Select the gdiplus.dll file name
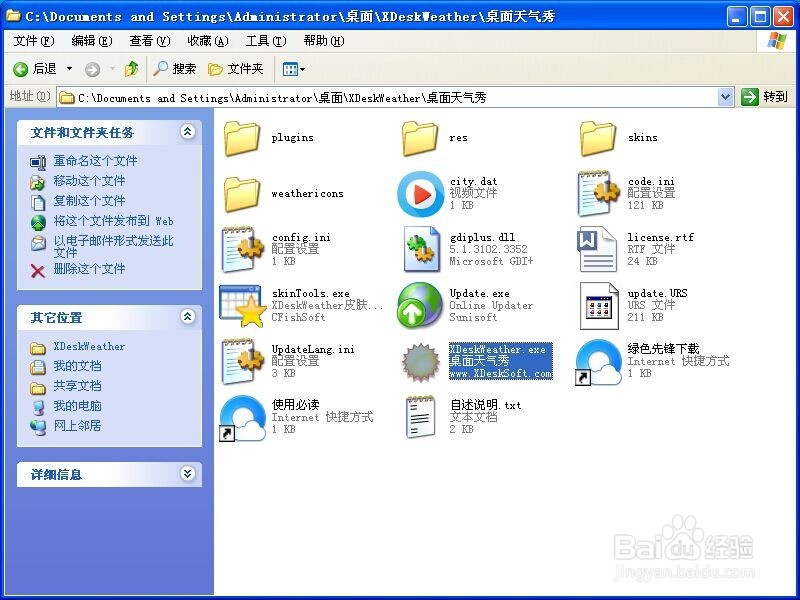Viewport: 800px width, 600px height. coord(482,237)
